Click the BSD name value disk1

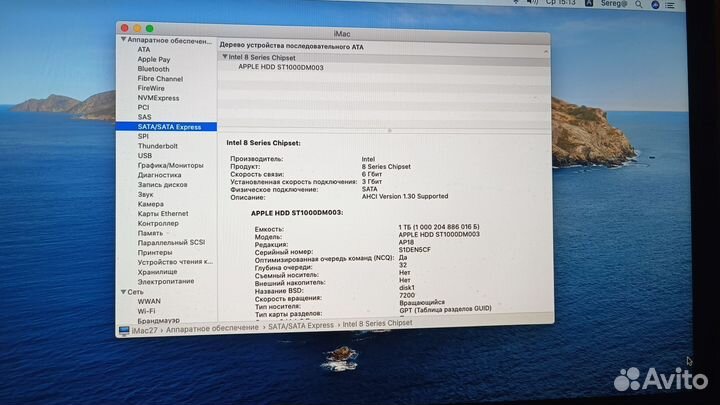coord(407,287)
